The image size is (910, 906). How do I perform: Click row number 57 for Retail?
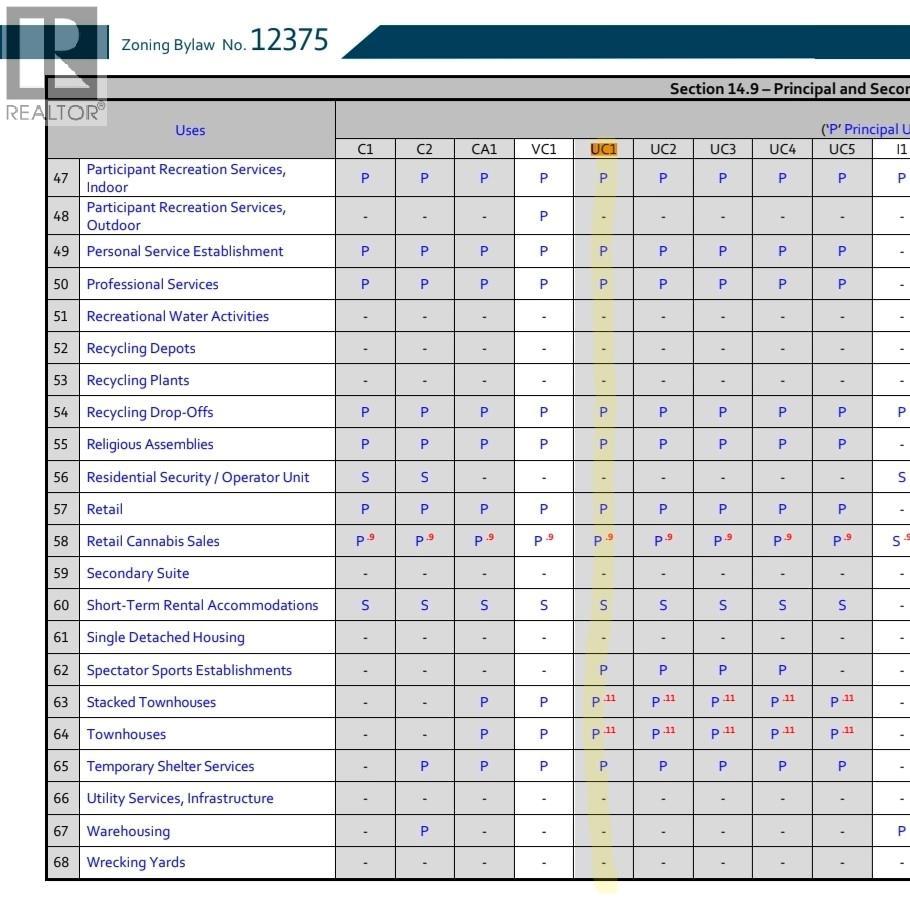61,509
